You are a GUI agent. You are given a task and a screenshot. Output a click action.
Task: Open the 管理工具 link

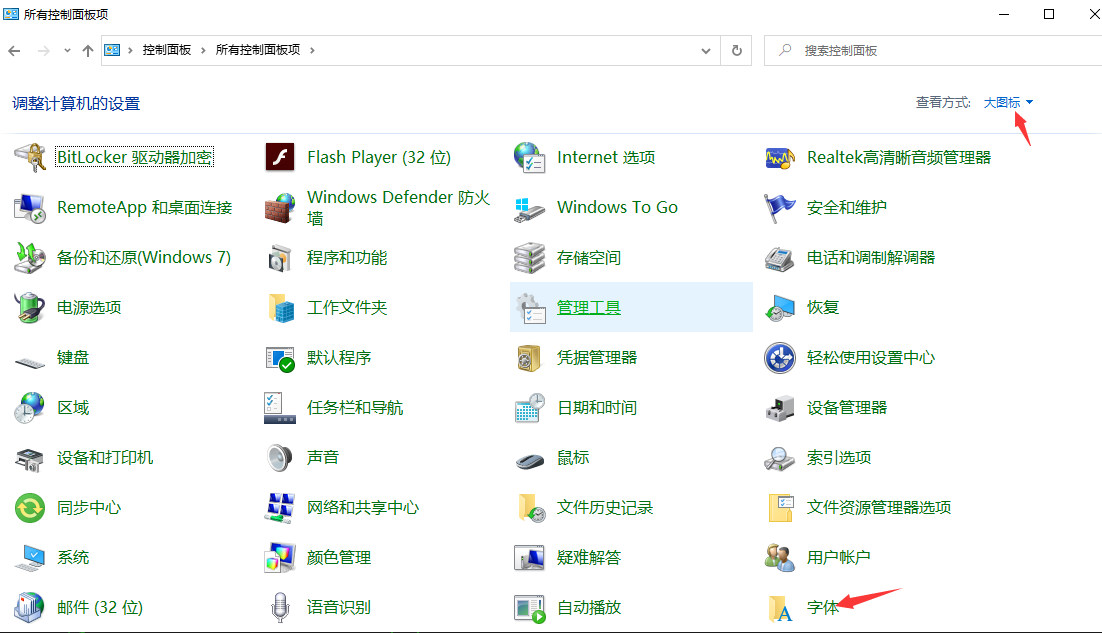pos(589,307)
